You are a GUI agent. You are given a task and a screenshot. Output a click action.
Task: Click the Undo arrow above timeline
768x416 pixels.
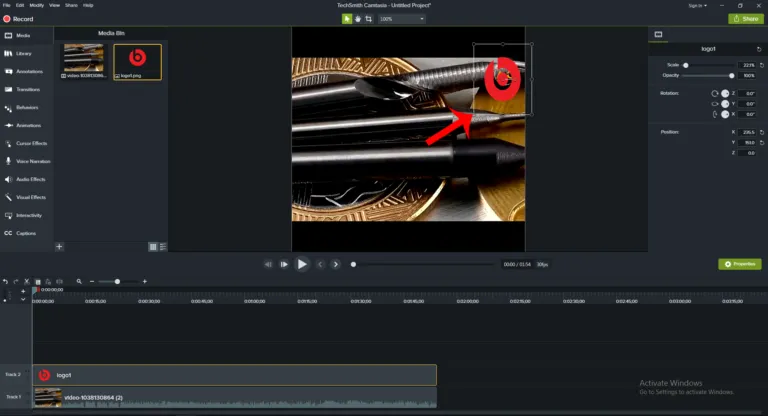(x=5, y=282)
